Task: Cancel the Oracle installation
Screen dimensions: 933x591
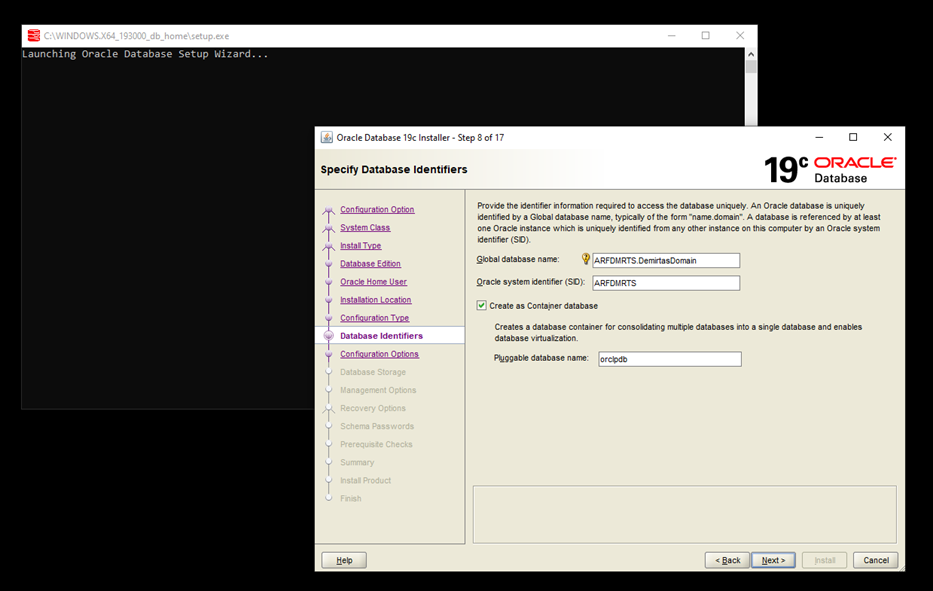Action: pyautogui.click(x=875, y=560)
